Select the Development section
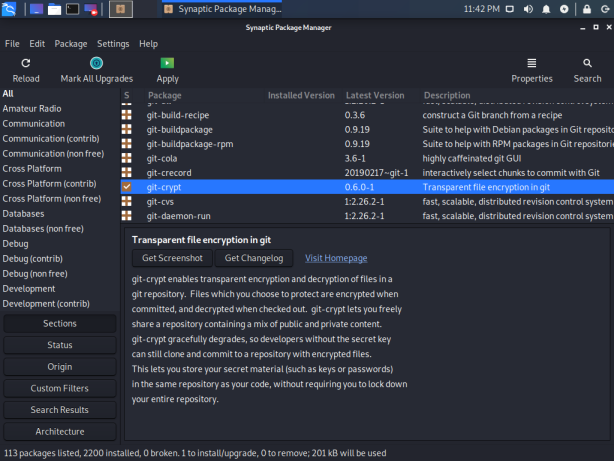The image size is (614, 461). click(29, 289)
